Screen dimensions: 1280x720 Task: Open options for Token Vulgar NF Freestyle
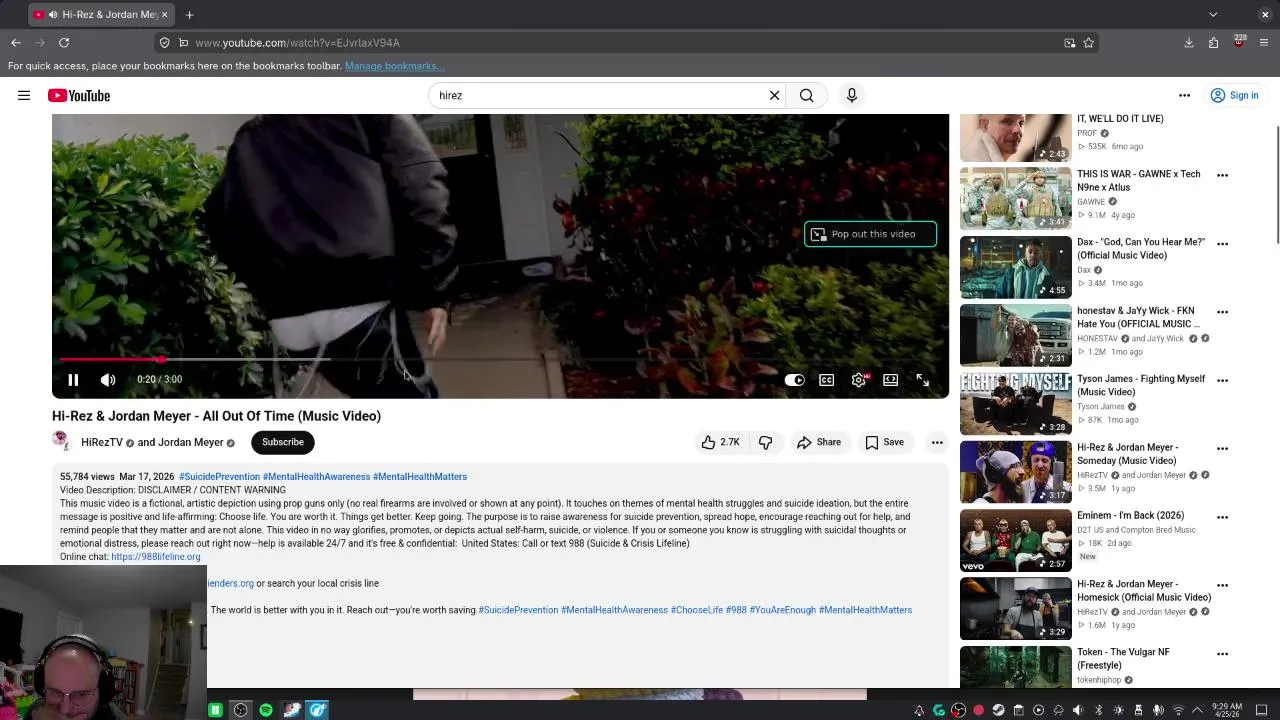click(x=1222, y=653)
